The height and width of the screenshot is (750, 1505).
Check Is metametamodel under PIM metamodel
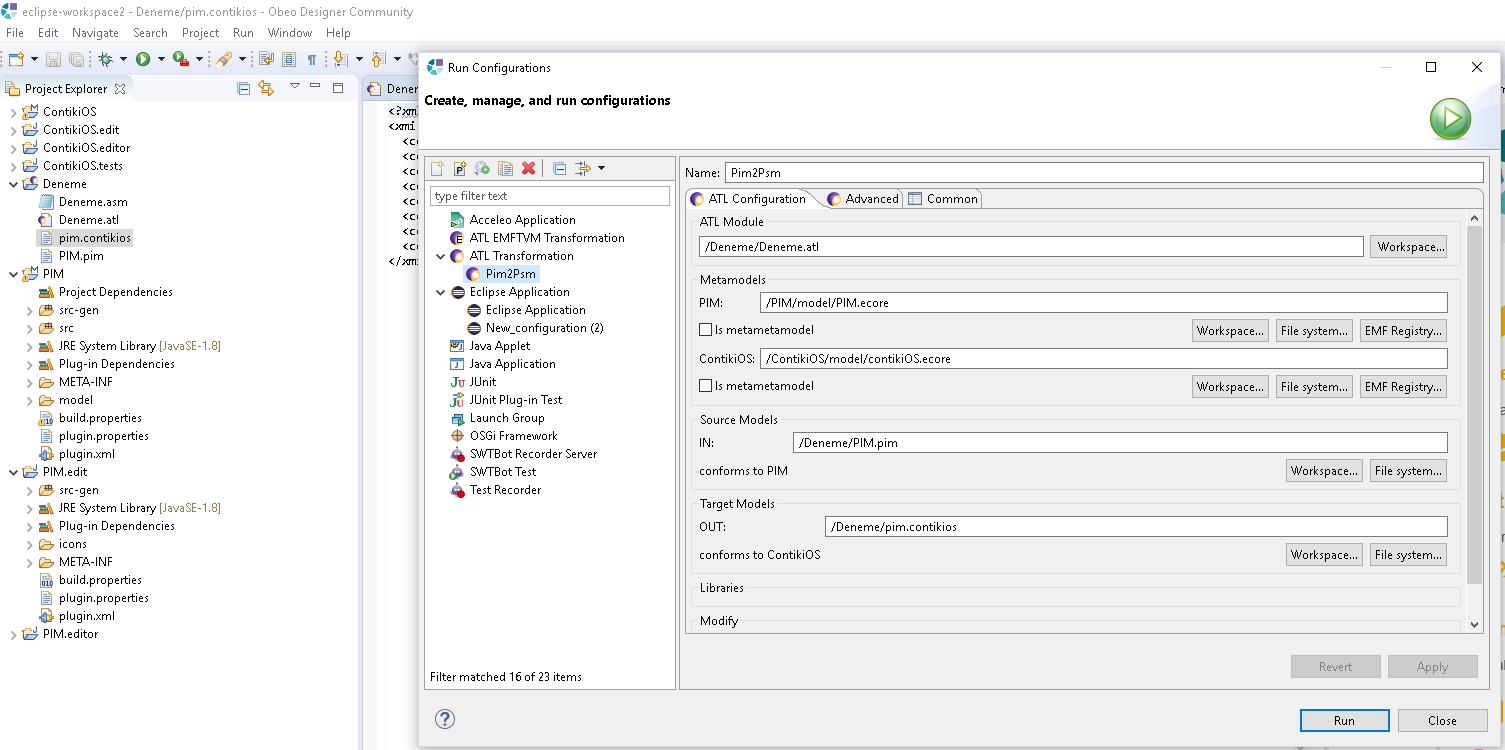[706, 330]
